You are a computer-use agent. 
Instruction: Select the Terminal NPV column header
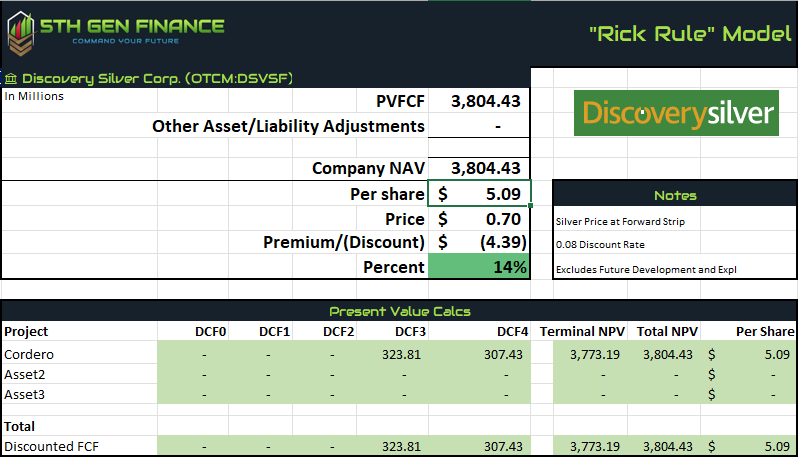click(582, 332)
